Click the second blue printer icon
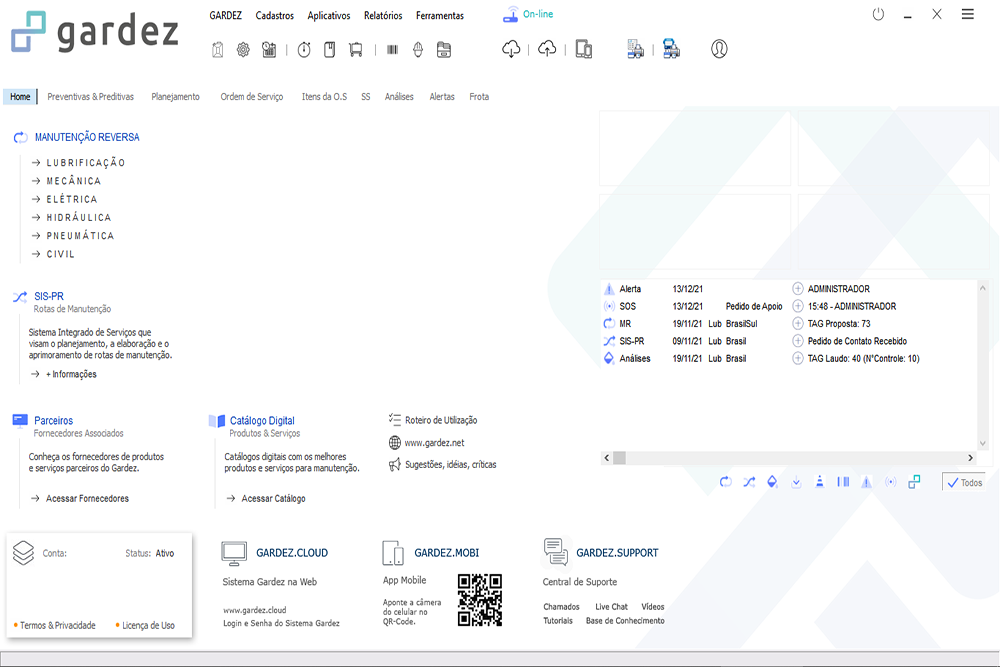 click(671, 48)
